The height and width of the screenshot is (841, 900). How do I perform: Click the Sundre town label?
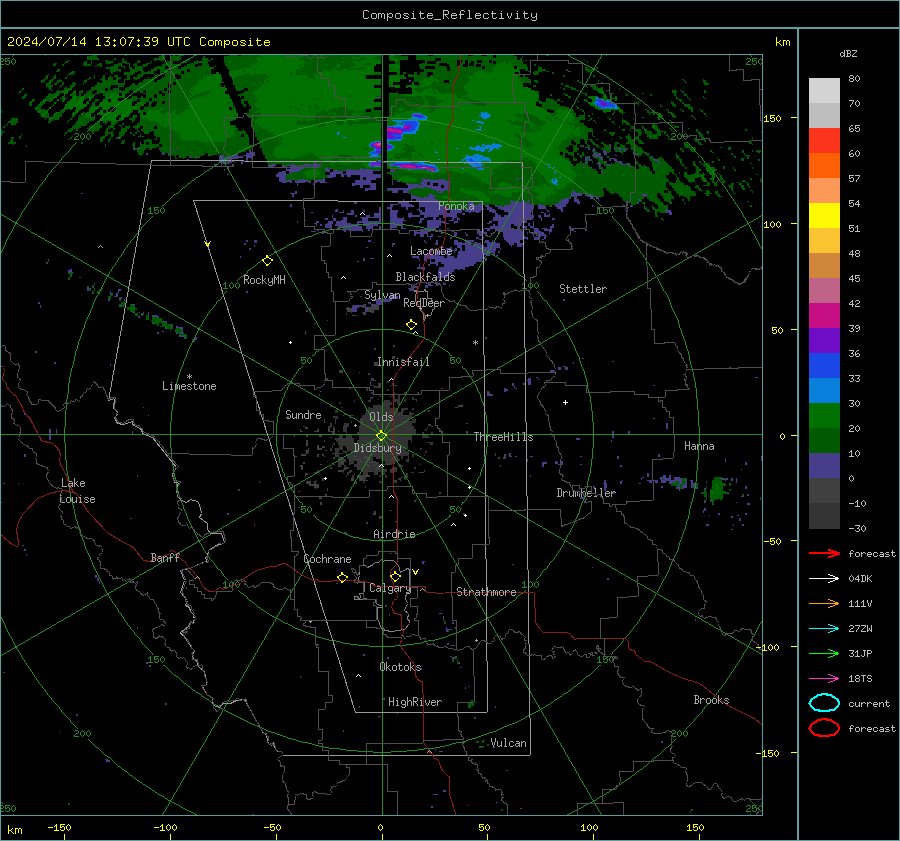(303, 414)
